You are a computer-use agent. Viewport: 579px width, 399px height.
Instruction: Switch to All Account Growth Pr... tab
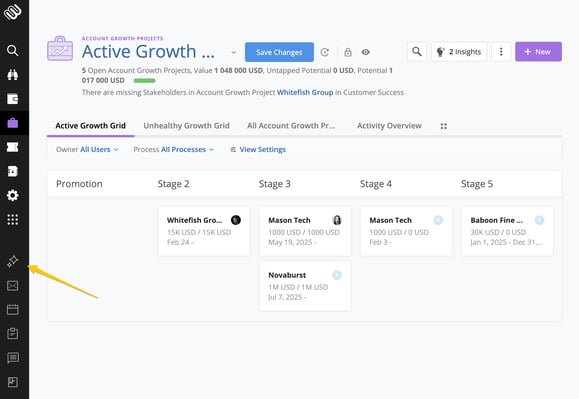click(x=291, y=126)
